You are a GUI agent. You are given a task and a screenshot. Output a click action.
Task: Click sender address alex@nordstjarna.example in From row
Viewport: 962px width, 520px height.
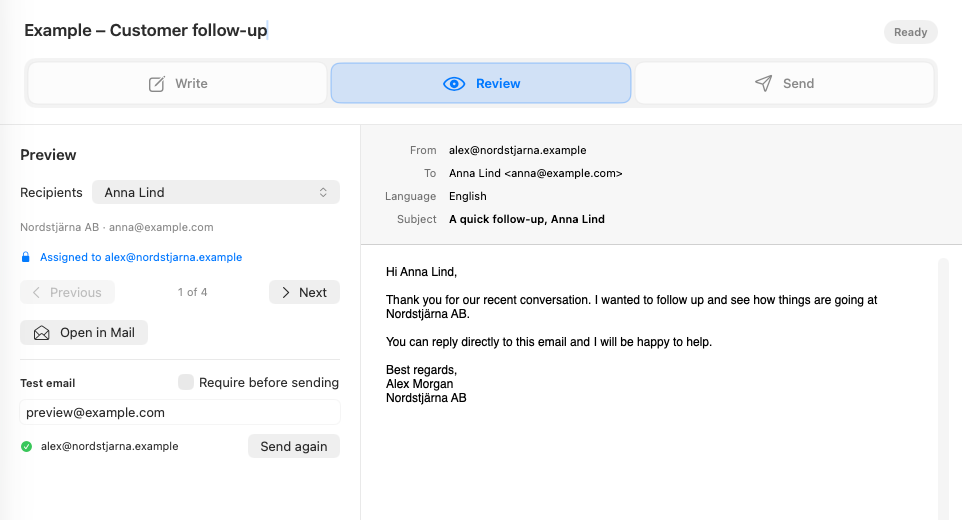[518, 150]
